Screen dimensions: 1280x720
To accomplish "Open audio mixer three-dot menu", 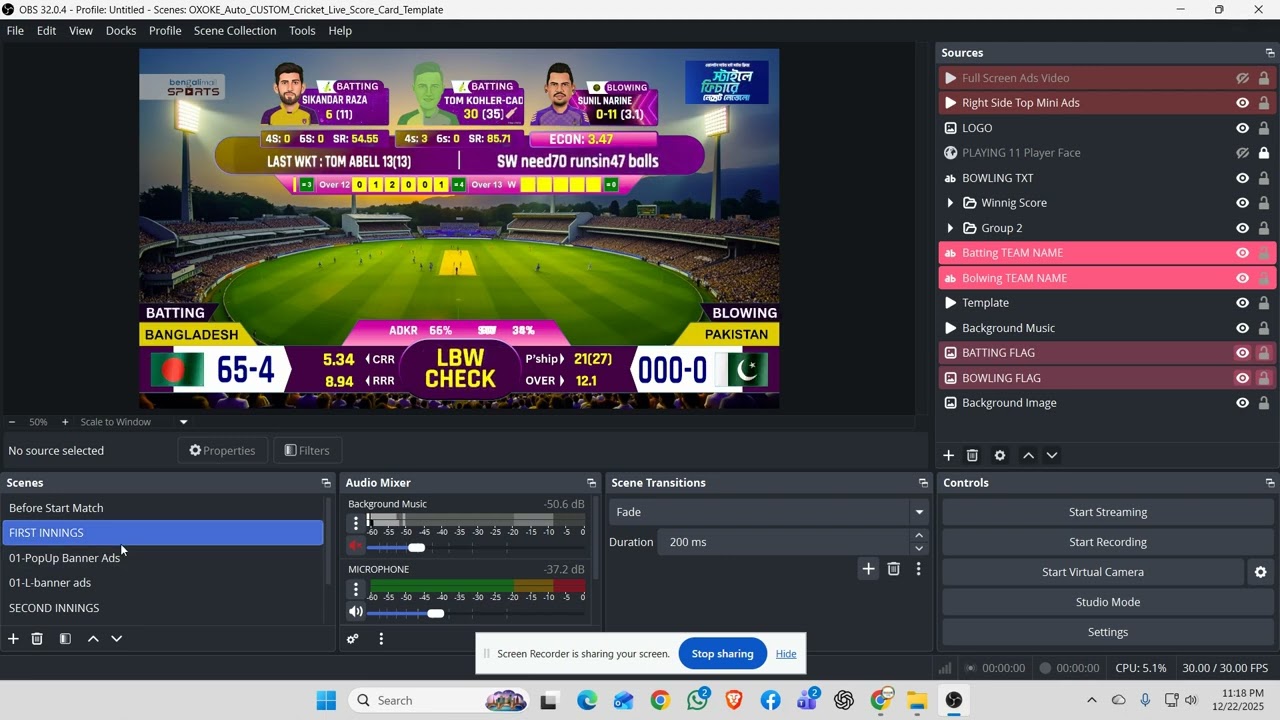I will coord(381,639).
